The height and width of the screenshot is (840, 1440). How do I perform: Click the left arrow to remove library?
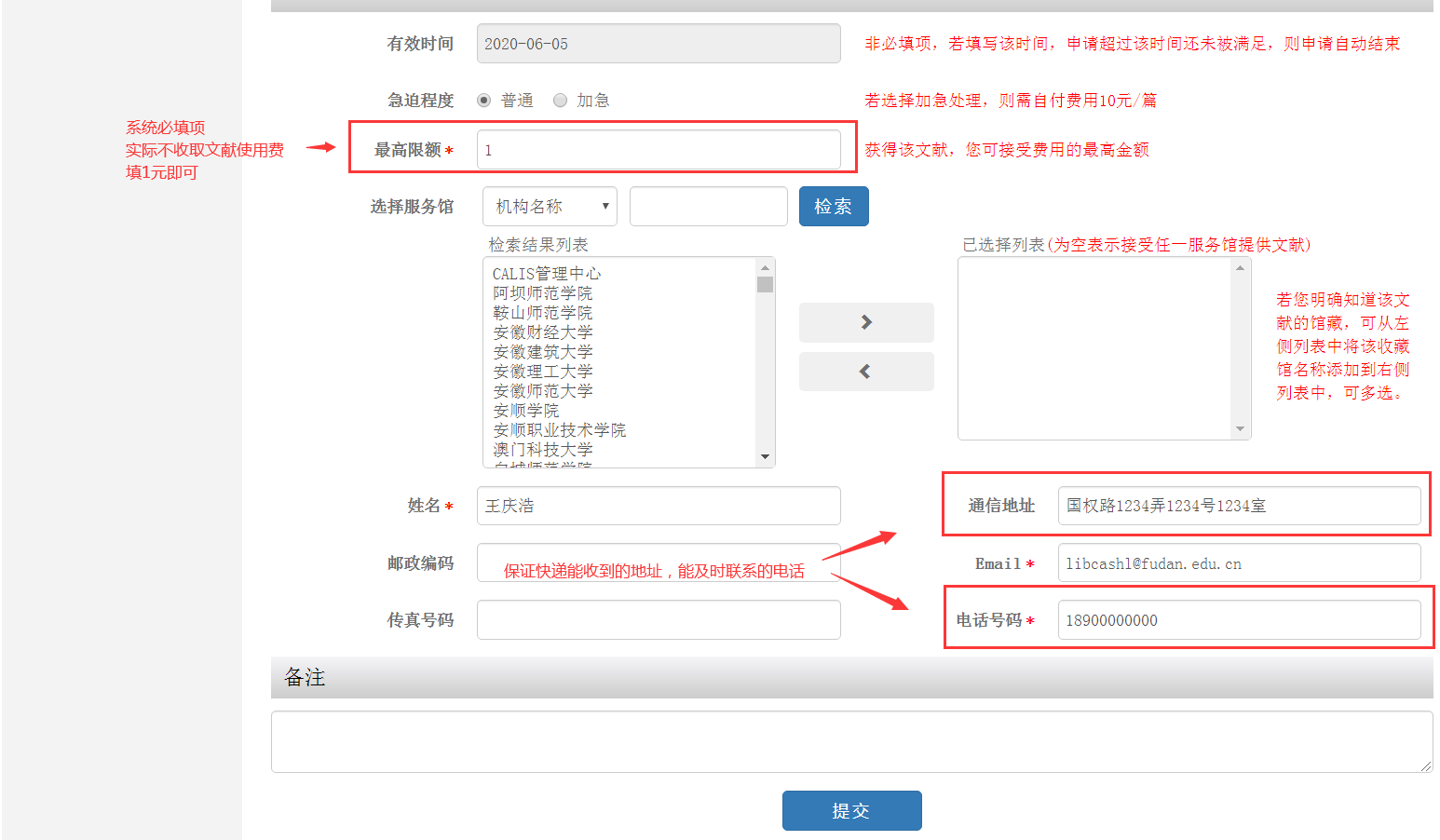866,372
